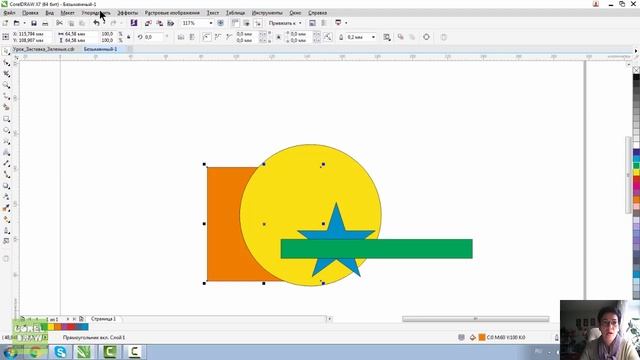Click the Save diskette icon
This screenshot has height=360, width=640.
[34, 23]
